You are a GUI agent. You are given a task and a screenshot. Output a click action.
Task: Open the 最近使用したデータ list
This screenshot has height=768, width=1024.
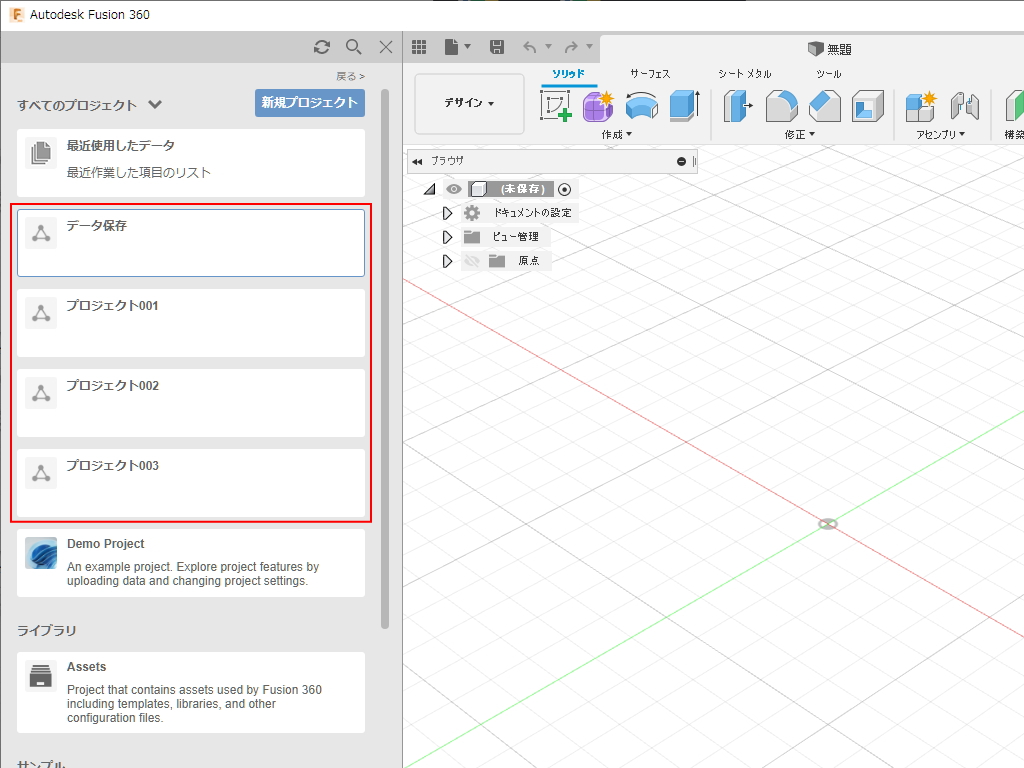(191, 163)
